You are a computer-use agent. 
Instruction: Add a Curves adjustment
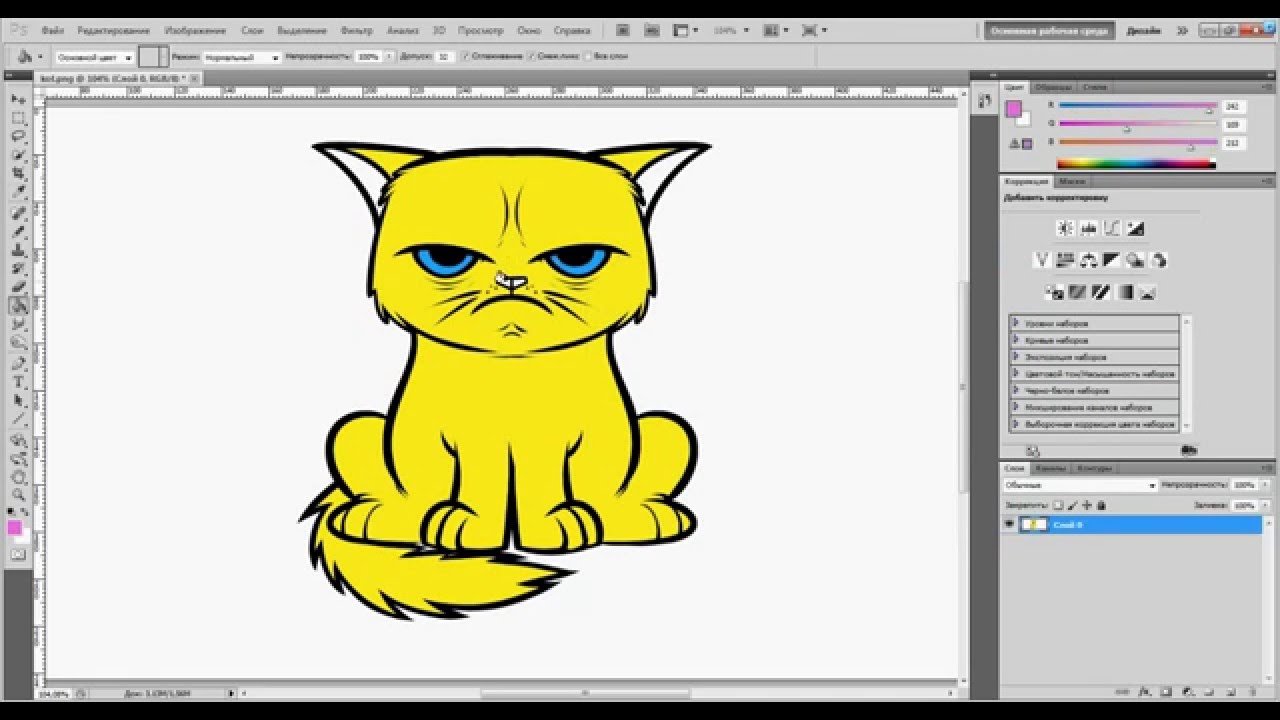(1111, 228)
